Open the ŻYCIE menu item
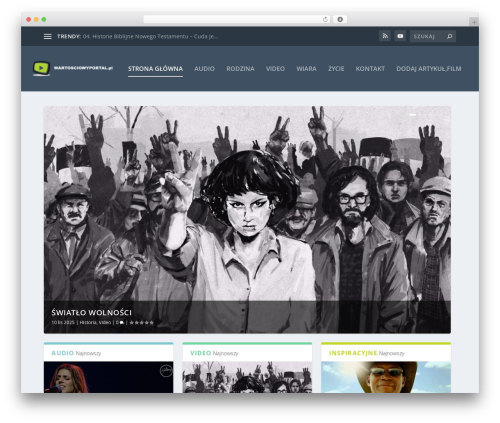 (336, 69)
